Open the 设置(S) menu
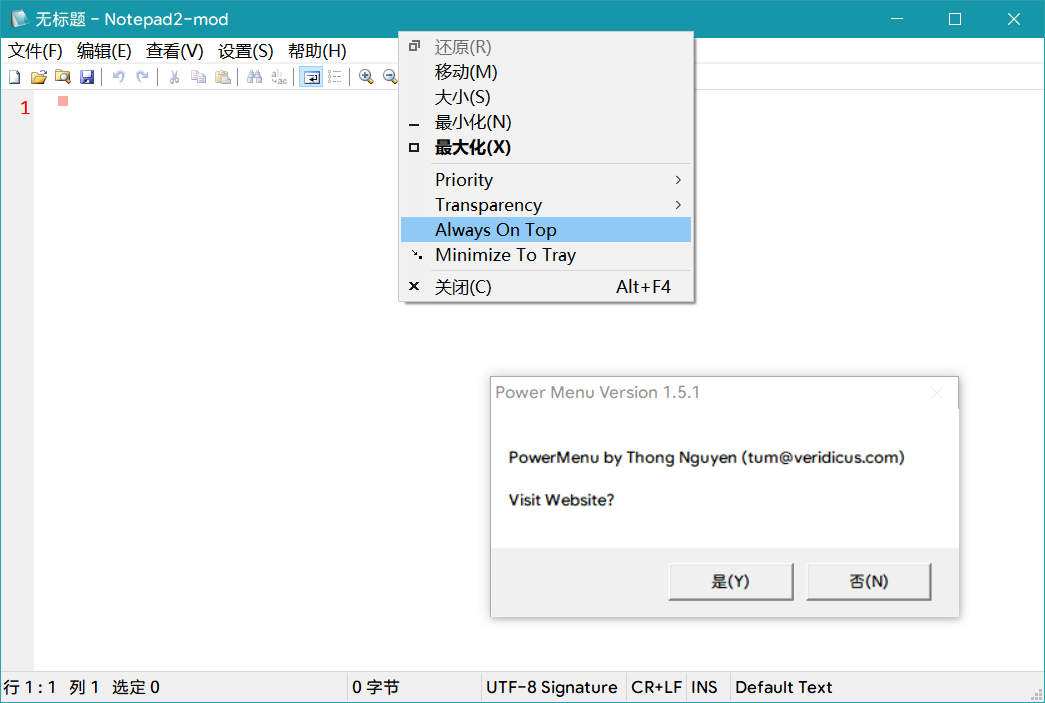Image resolution: width=1045 pixels, height=703 pixels. coord(245,51)
